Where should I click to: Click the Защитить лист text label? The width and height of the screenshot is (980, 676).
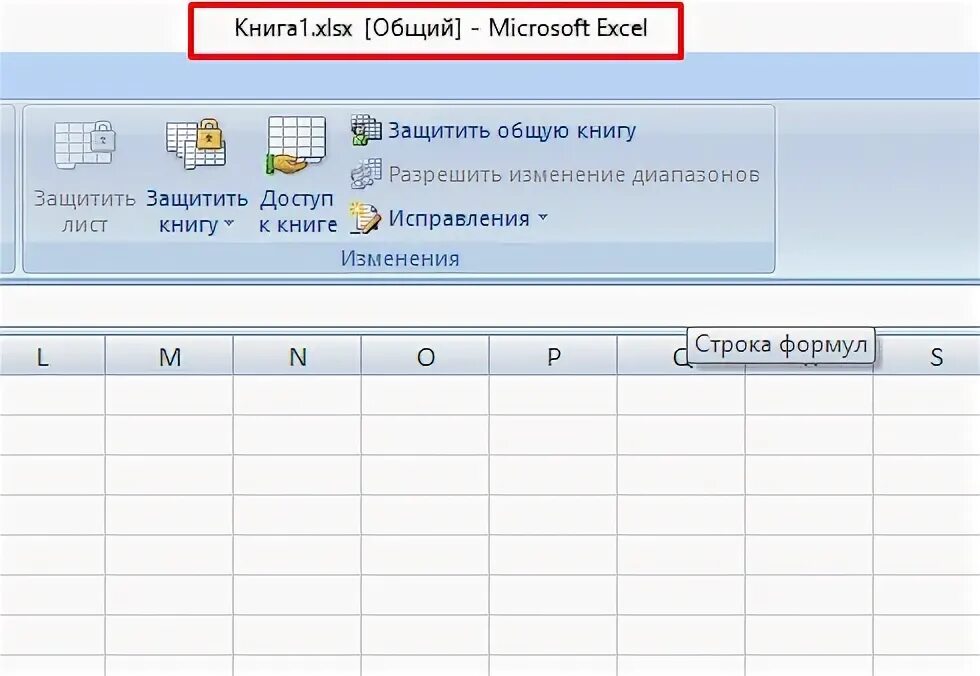[x=84, y=211]
